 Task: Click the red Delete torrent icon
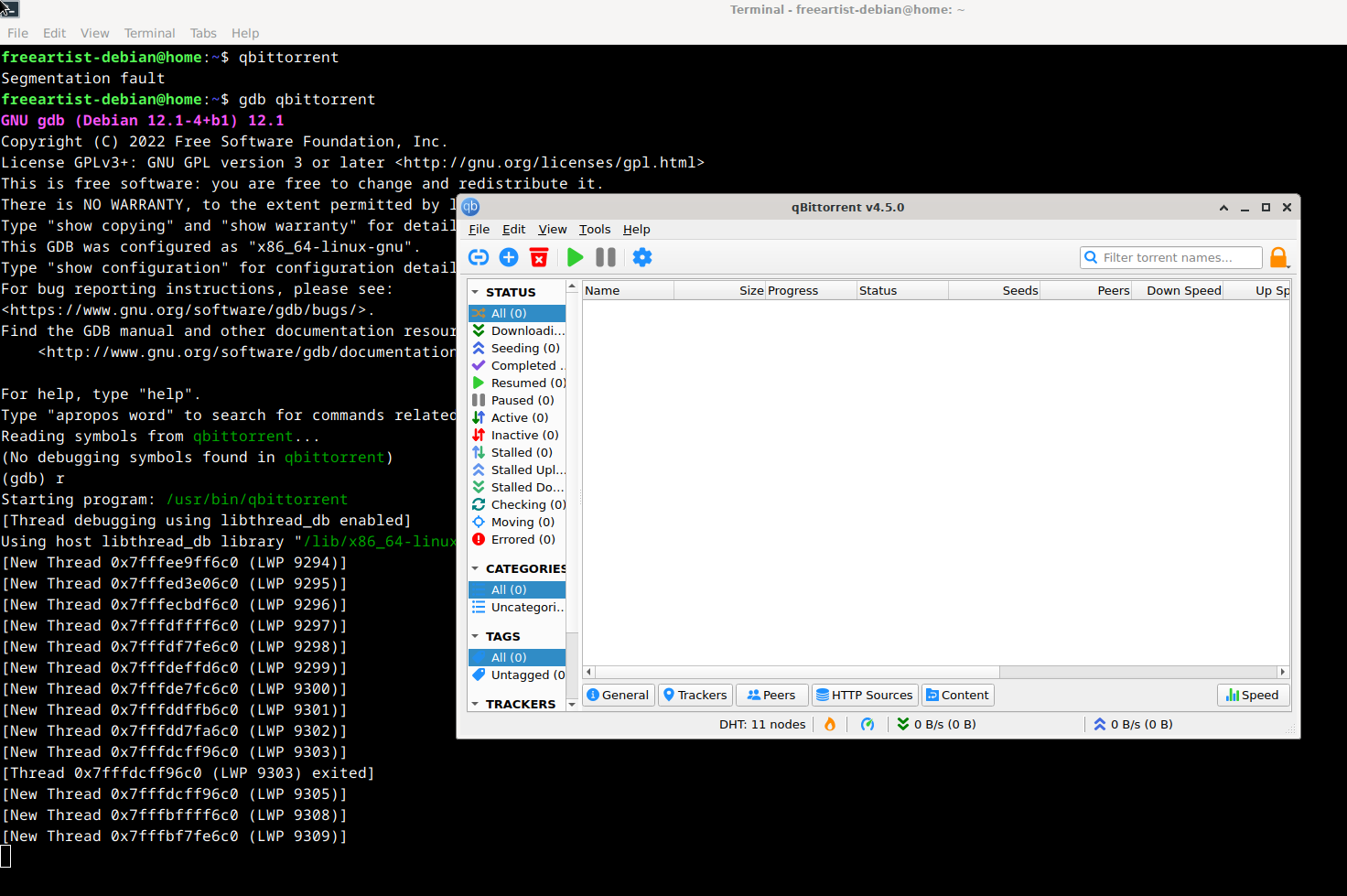539,257
